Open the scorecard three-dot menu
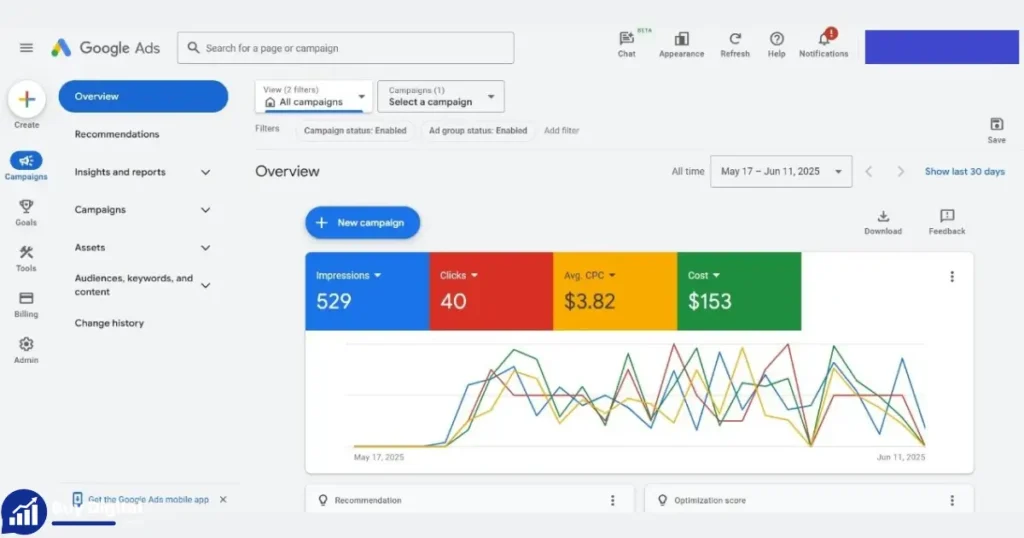The image size is (1024, 538). (952, 277)
